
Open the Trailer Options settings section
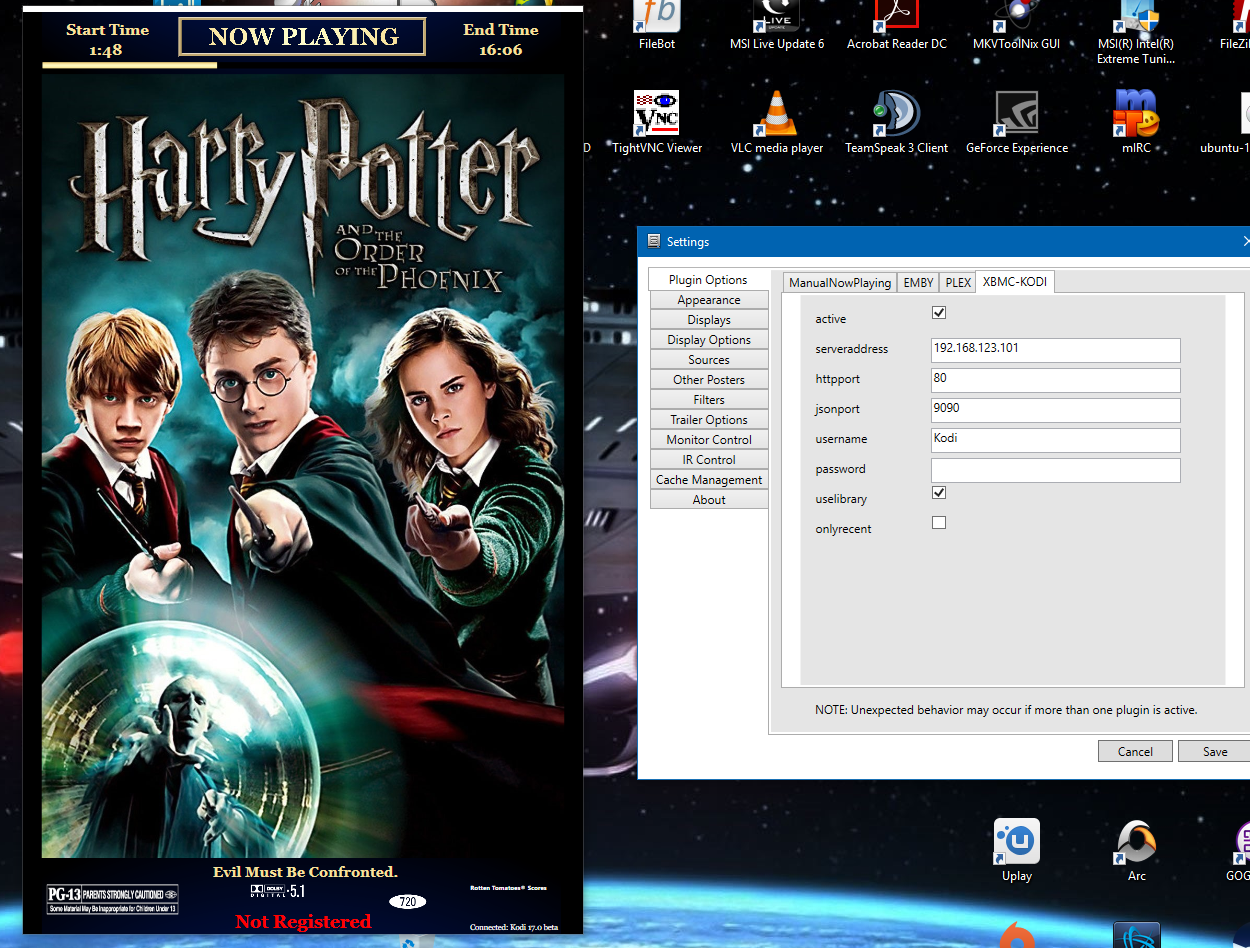click(x=709, y=420)
